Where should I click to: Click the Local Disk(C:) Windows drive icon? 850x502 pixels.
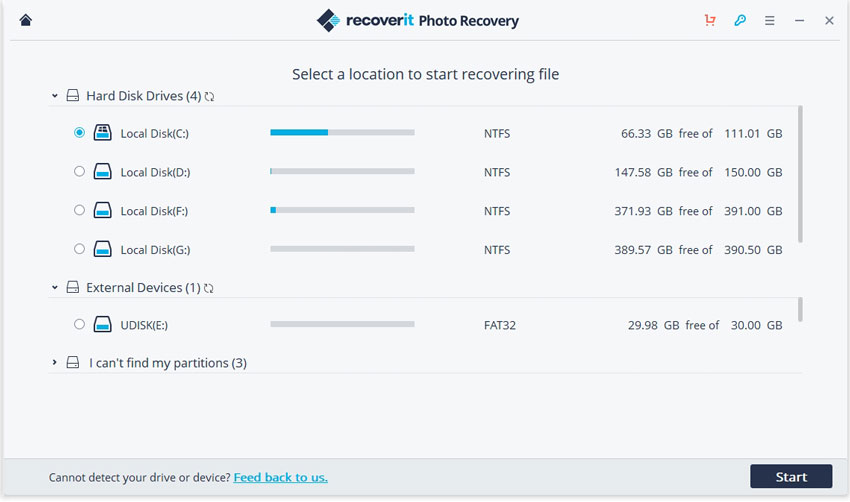(102, 132)
